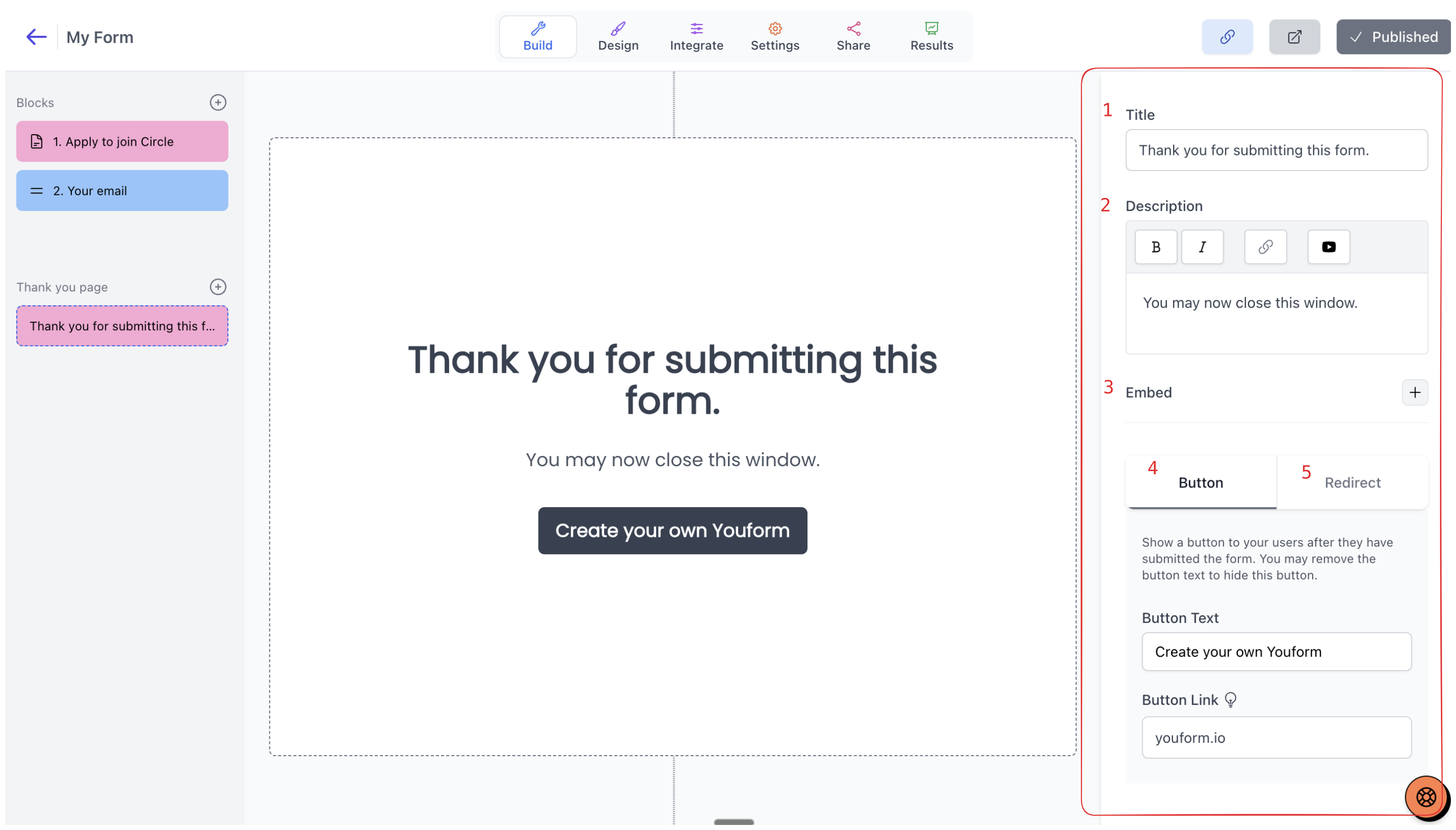This screenshot has width=1456, height=830.
Task: Insert link in description toolbar
Action: tap(1265, 247)
